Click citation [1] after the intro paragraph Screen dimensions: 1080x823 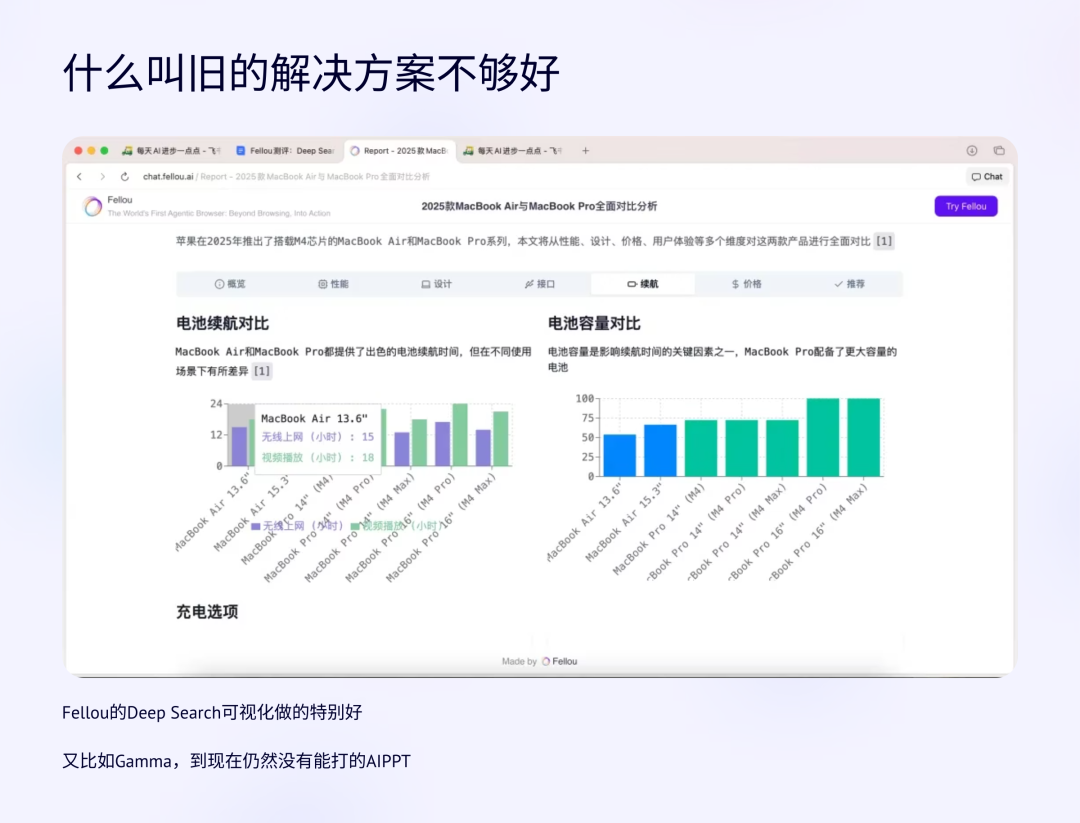click(x=884, y=241)
